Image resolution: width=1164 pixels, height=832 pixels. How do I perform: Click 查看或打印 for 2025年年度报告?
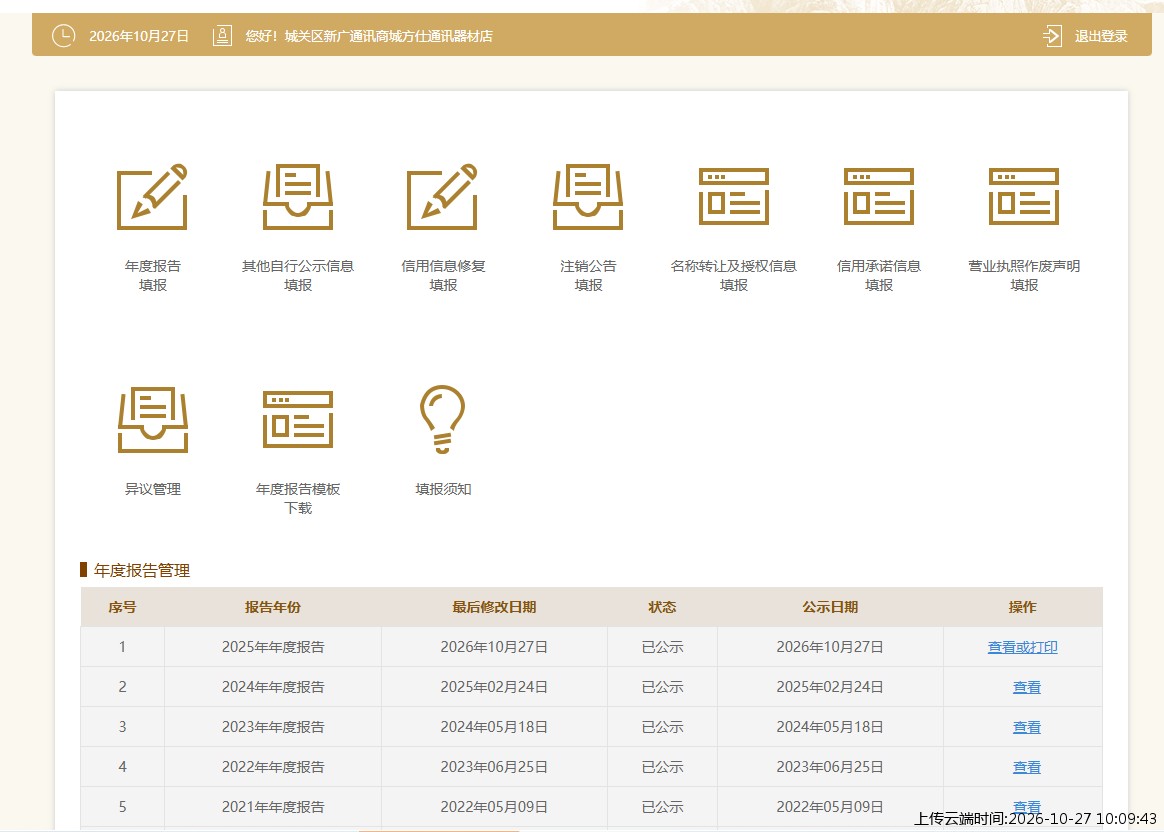pos(1022,647)
